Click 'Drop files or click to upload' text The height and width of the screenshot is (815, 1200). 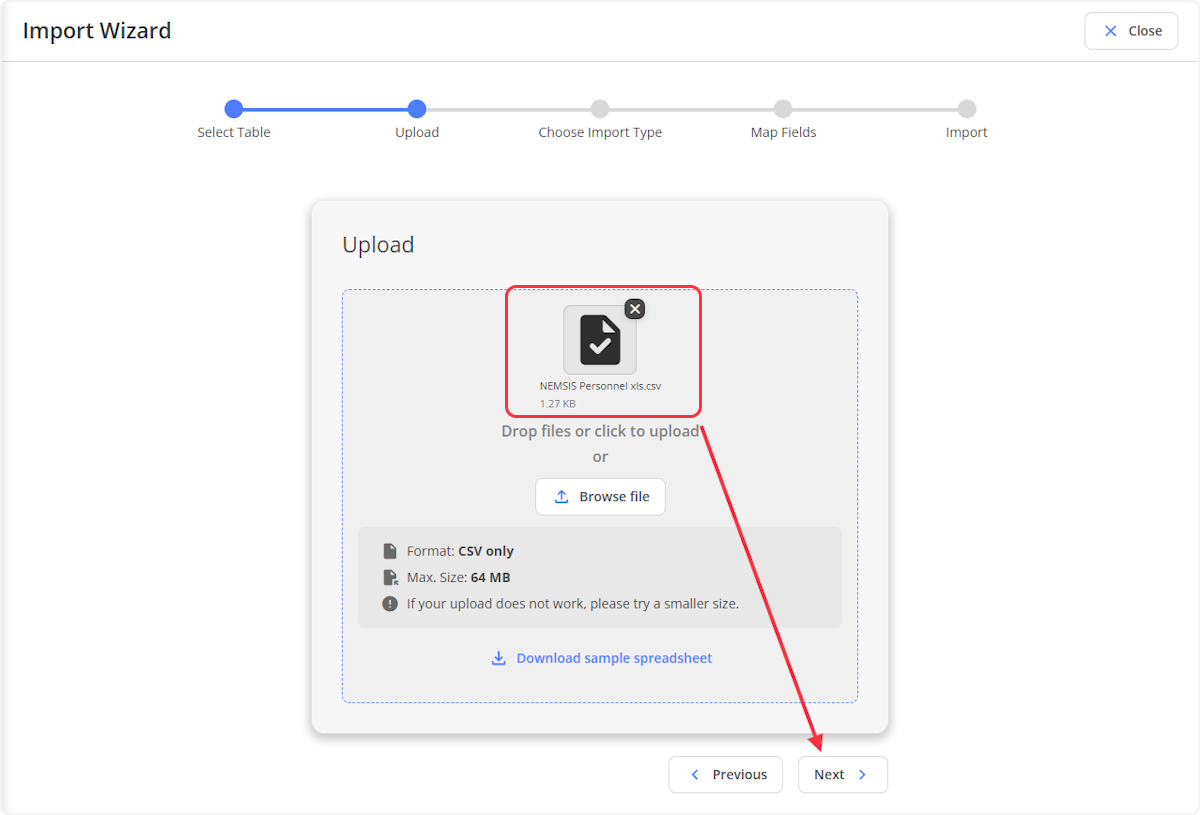coord(600,431)
